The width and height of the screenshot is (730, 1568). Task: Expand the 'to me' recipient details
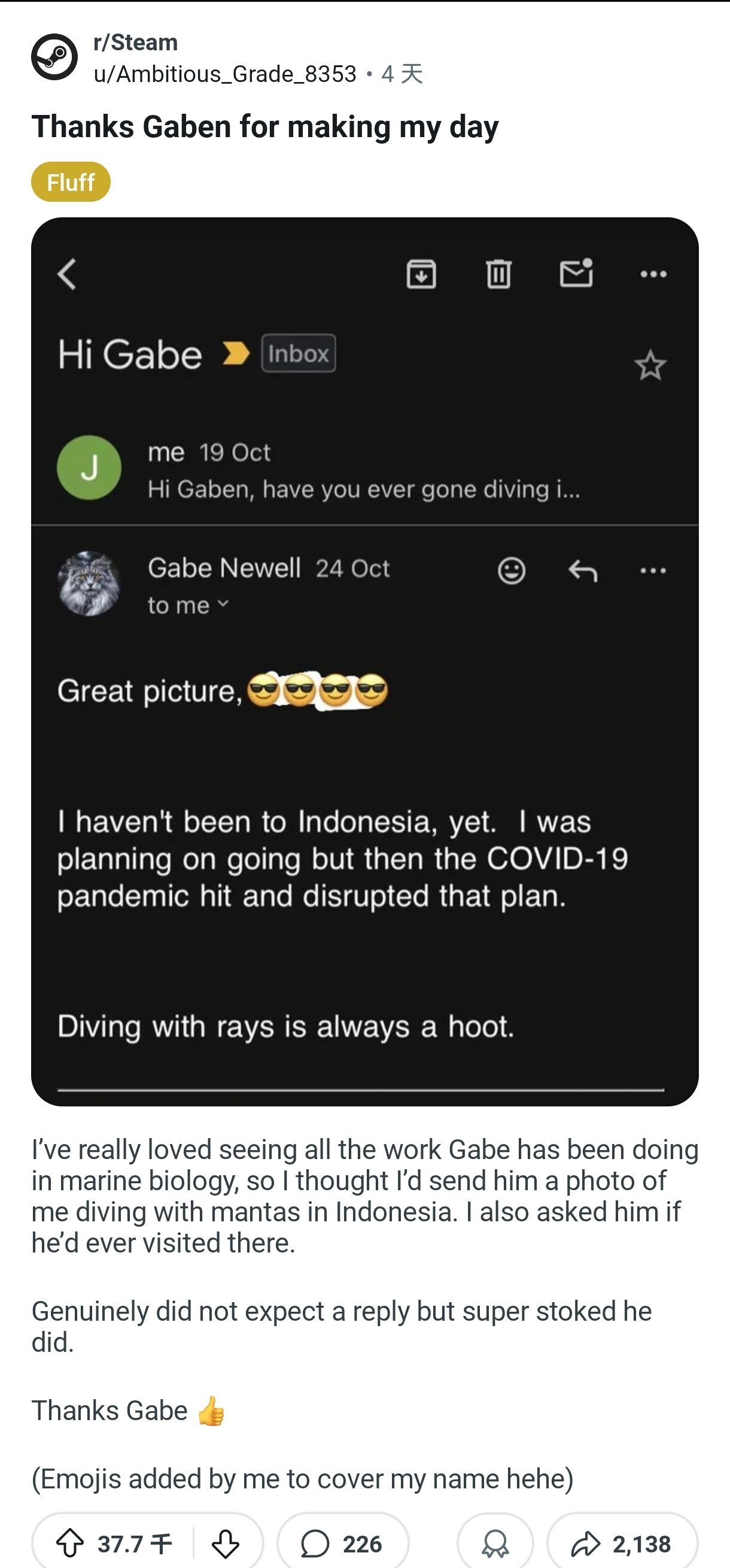pos(187,605)
